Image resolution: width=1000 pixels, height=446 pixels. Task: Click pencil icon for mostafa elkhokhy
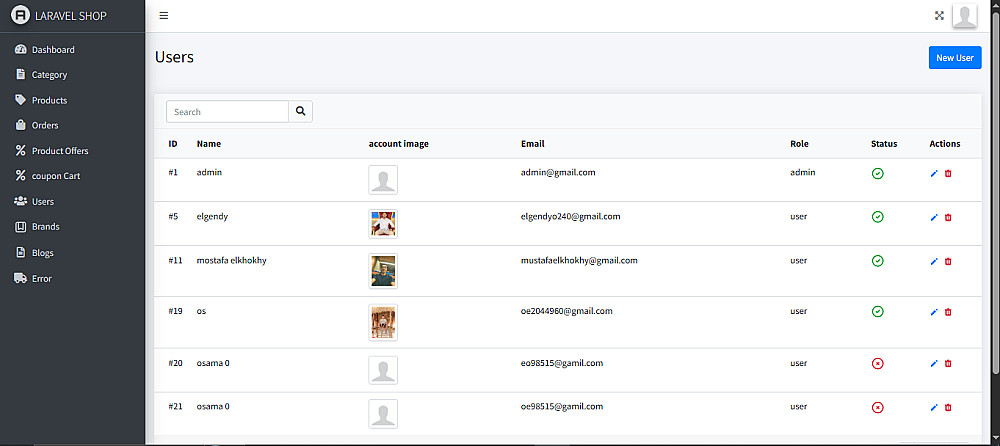pos(934,262)
